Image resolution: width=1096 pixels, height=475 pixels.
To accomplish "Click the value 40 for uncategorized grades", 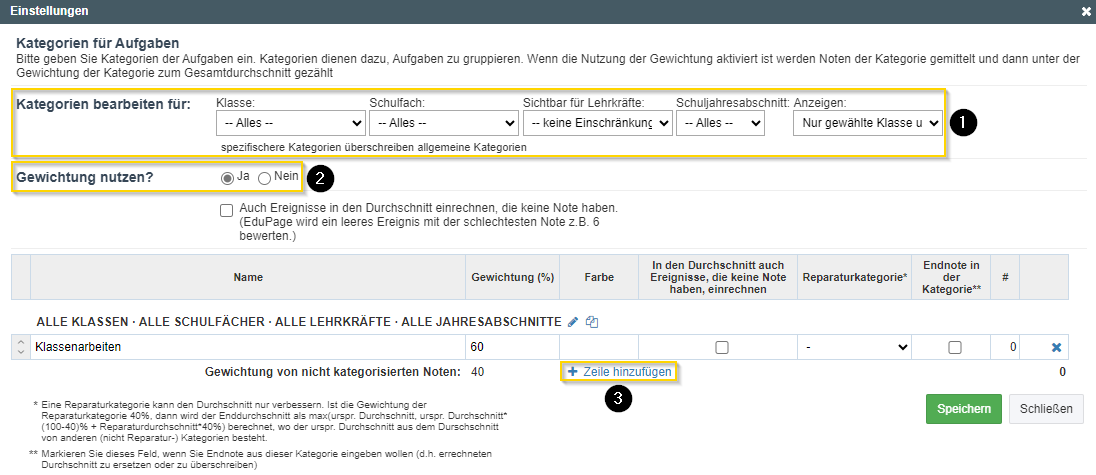I will 478,372.
